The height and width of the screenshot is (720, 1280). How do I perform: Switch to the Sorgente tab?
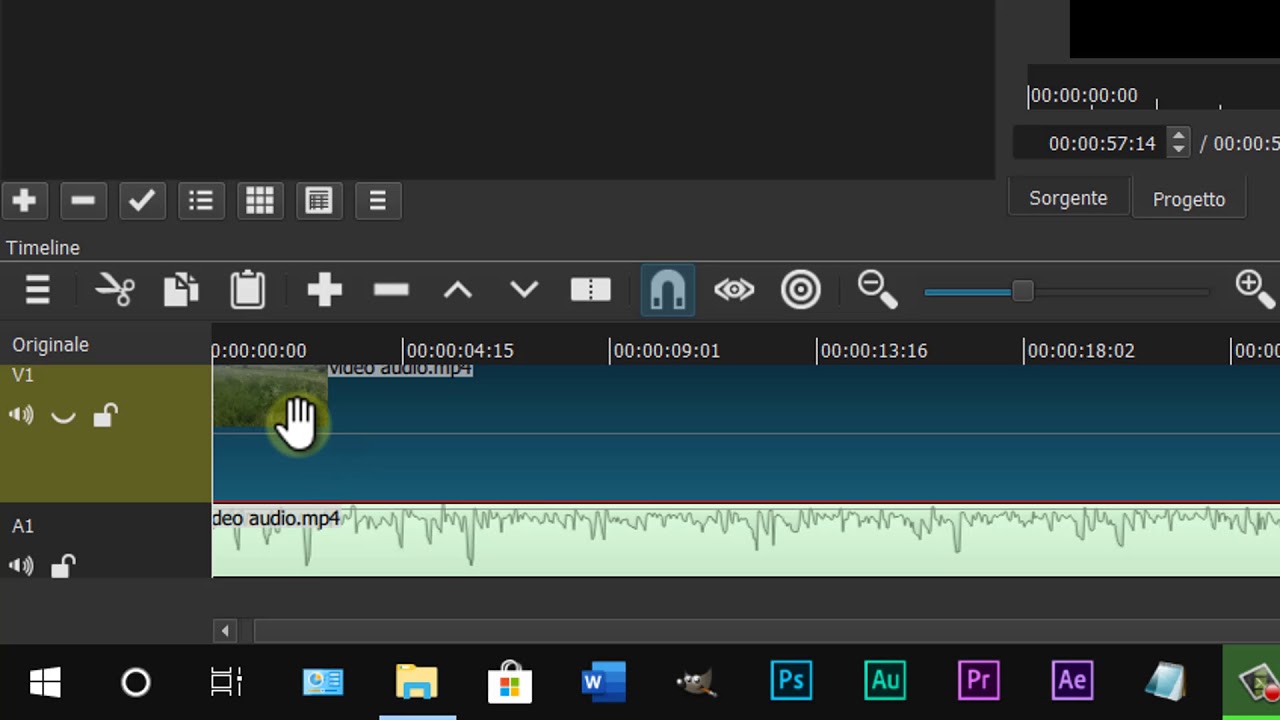tap(1068, 198)
